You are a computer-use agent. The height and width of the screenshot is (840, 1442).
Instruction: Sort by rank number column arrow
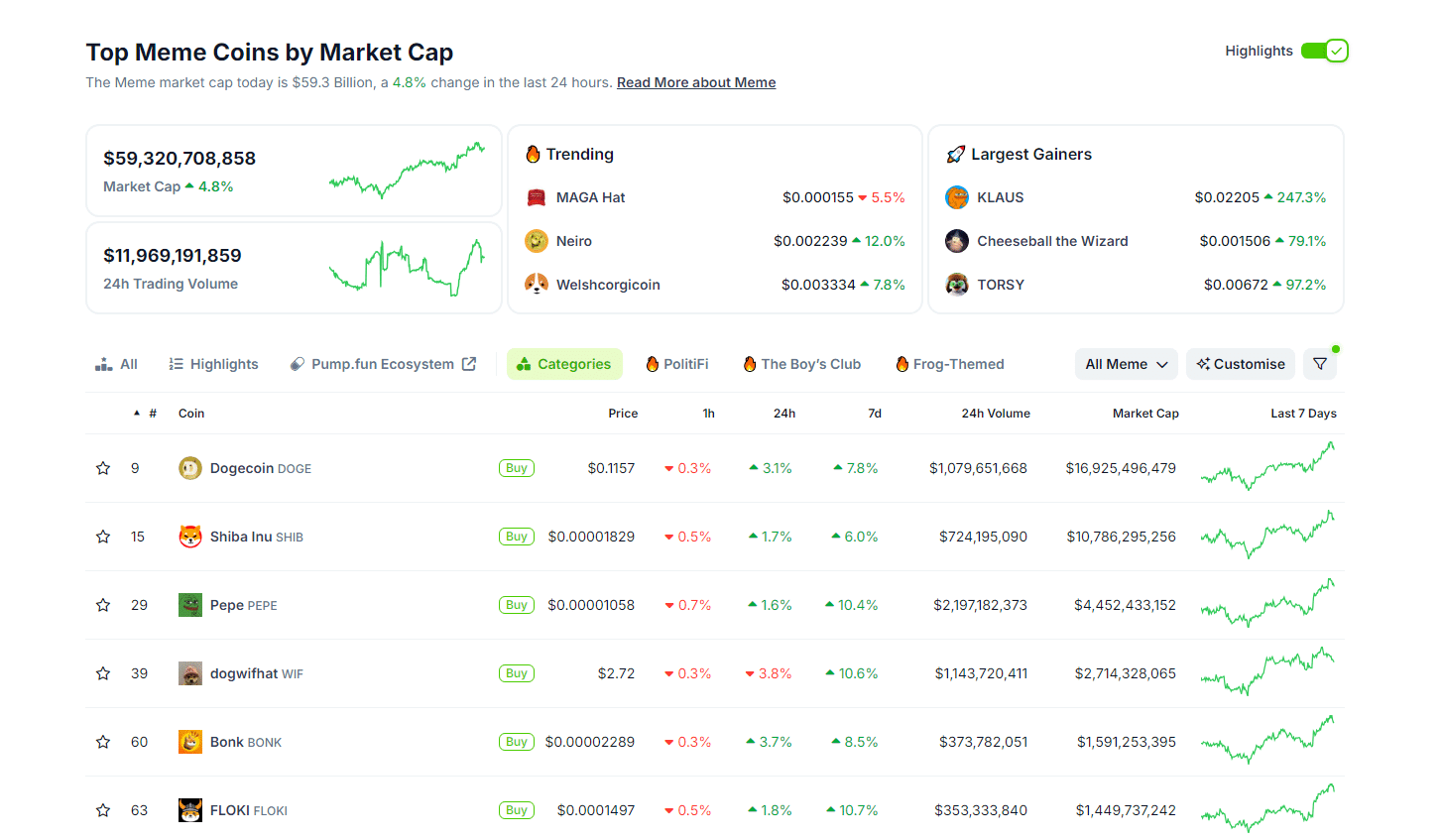(137, 414)
